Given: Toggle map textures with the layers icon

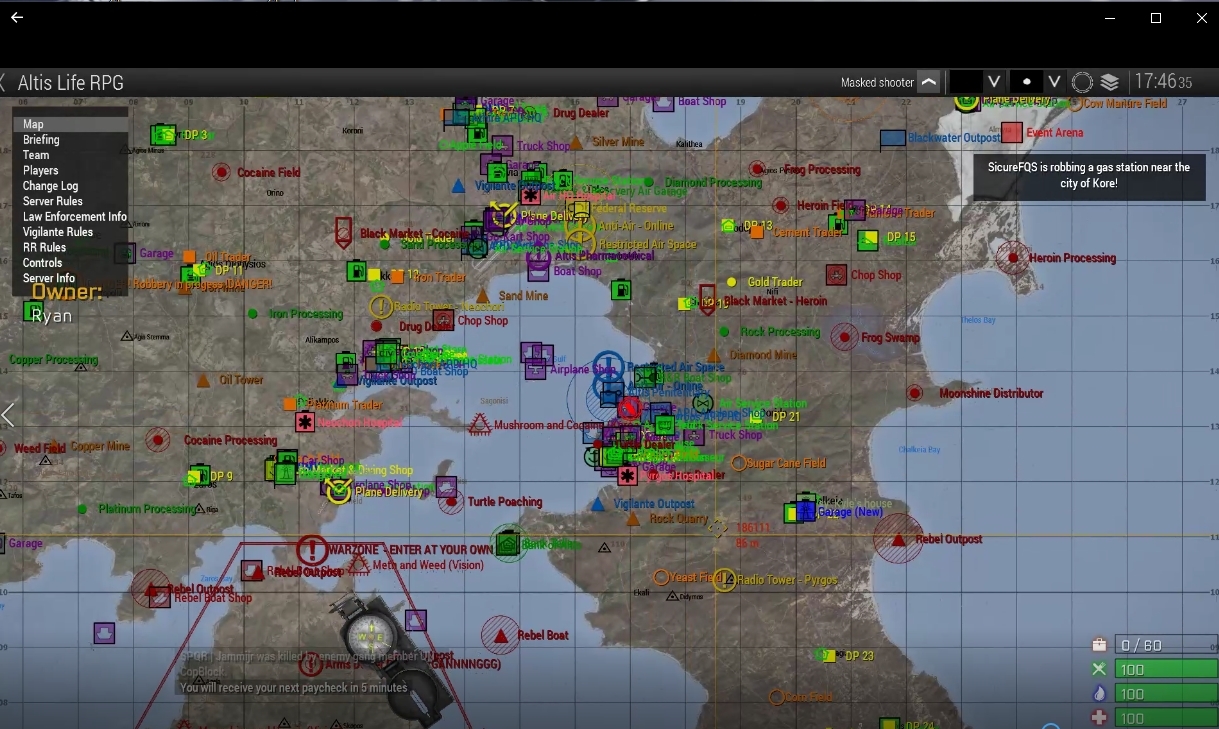Looking at the screenshot, I should (x=1110, y=82).
